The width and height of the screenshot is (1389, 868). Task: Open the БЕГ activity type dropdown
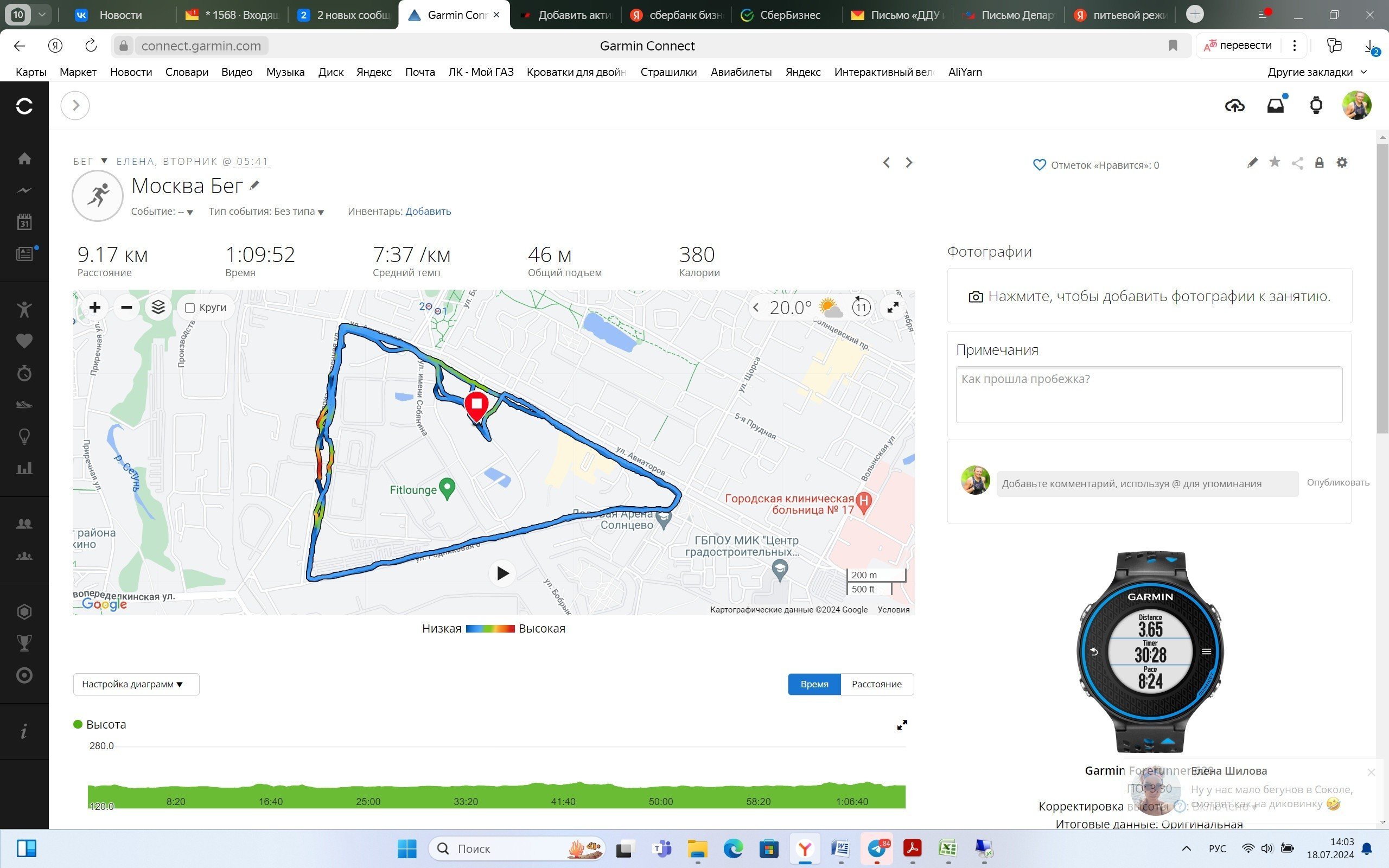tap(91, 161)
